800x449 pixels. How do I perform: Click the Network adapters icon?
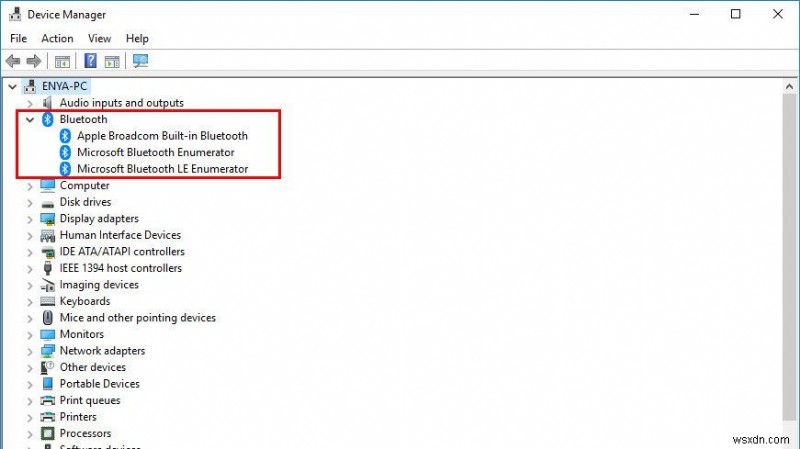coord(47,351)
